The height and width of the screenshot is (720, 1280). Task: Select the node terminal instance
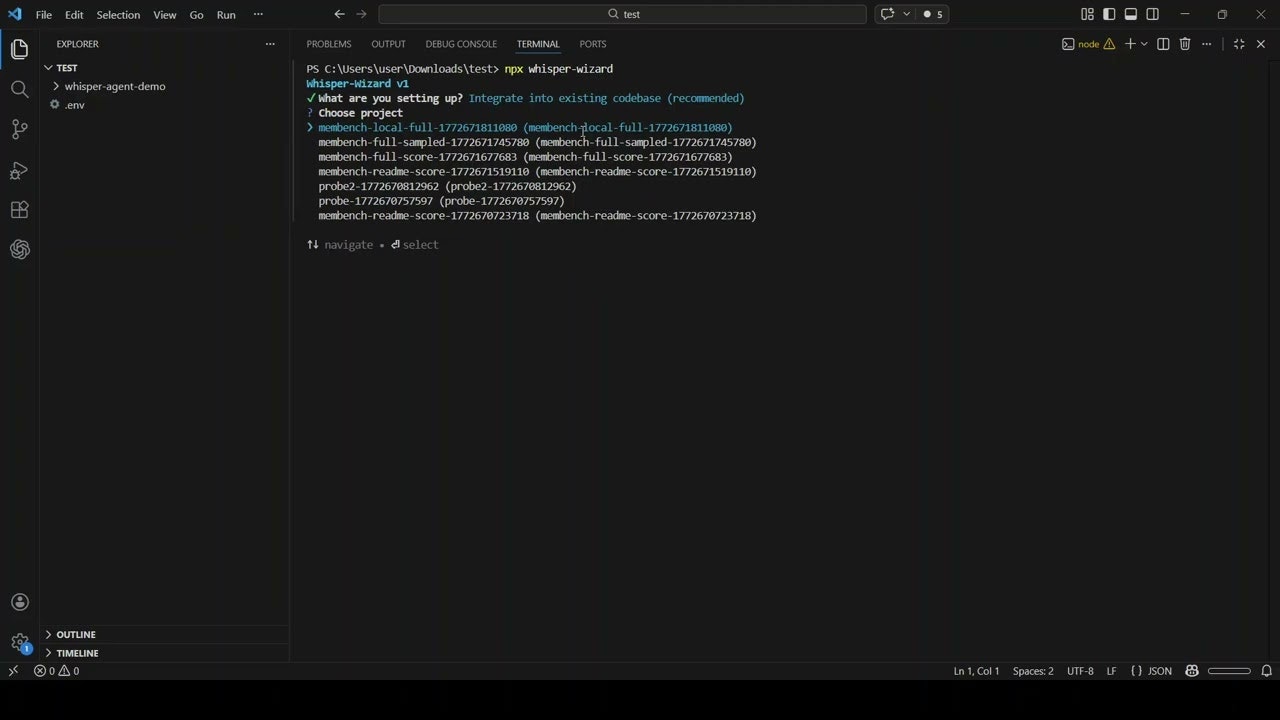click(1081, 44)
